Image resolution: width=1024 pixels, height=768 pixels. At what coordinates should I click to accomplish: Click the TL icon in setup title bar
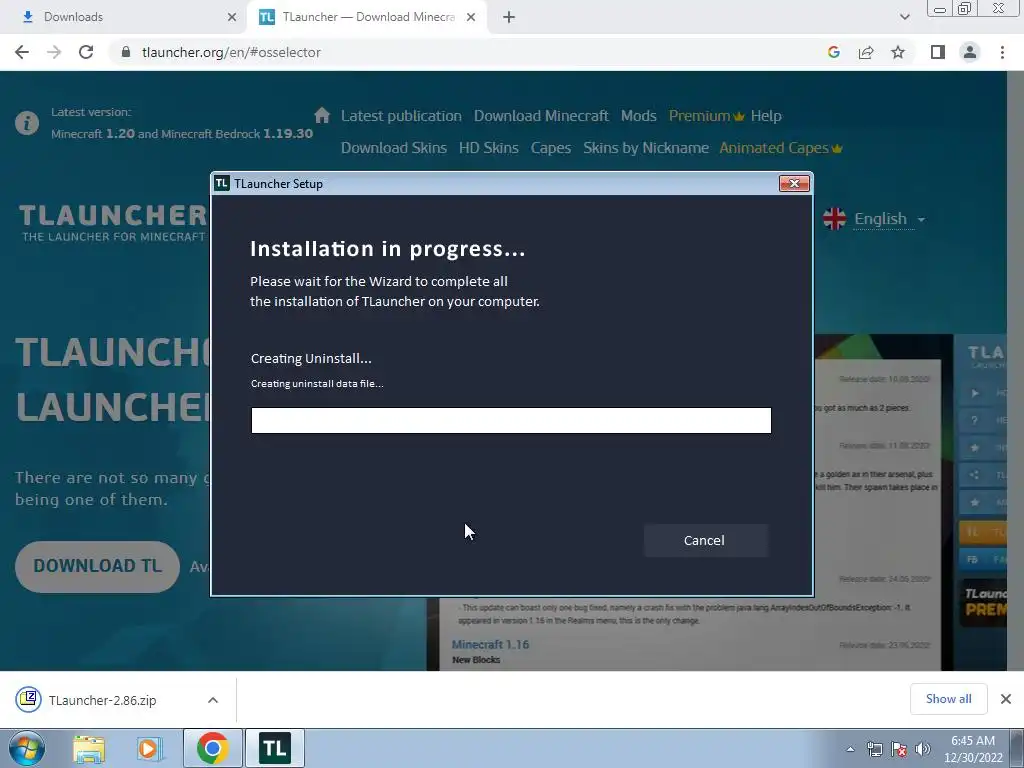222,184
